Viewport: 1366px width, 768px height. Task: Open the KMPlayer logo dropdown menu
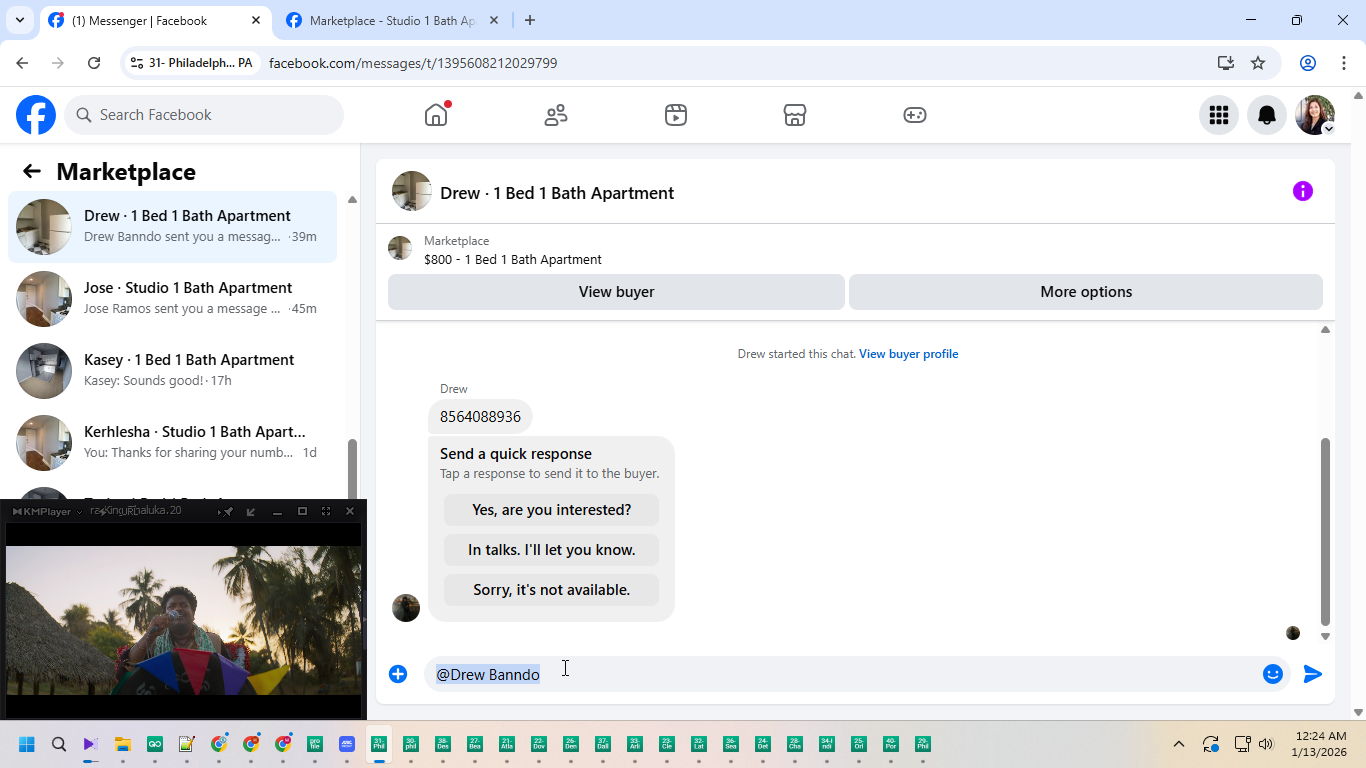coord(47,511)
